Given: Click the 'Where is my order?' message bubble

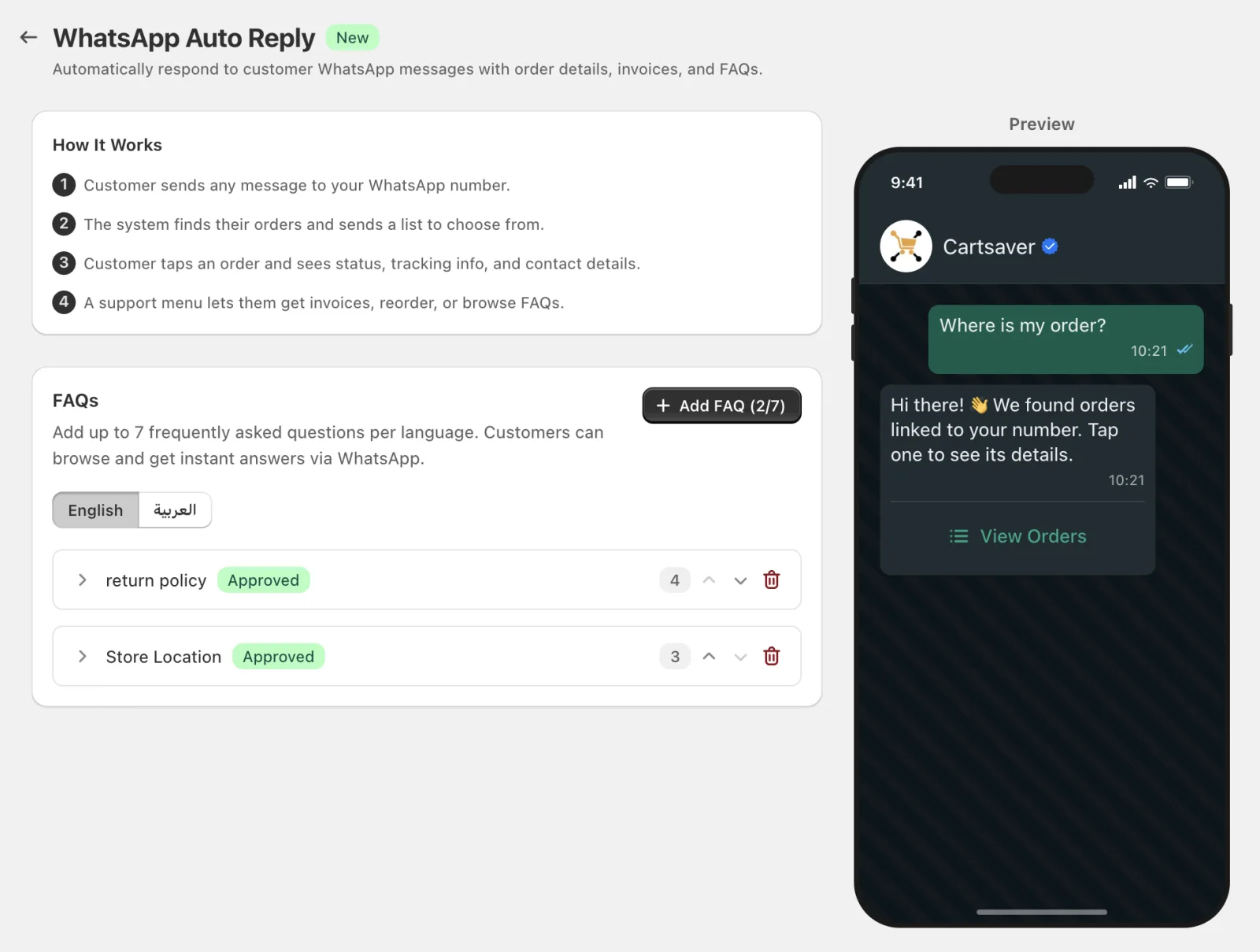Looking at the screenshot, I should click(1065, 339).
